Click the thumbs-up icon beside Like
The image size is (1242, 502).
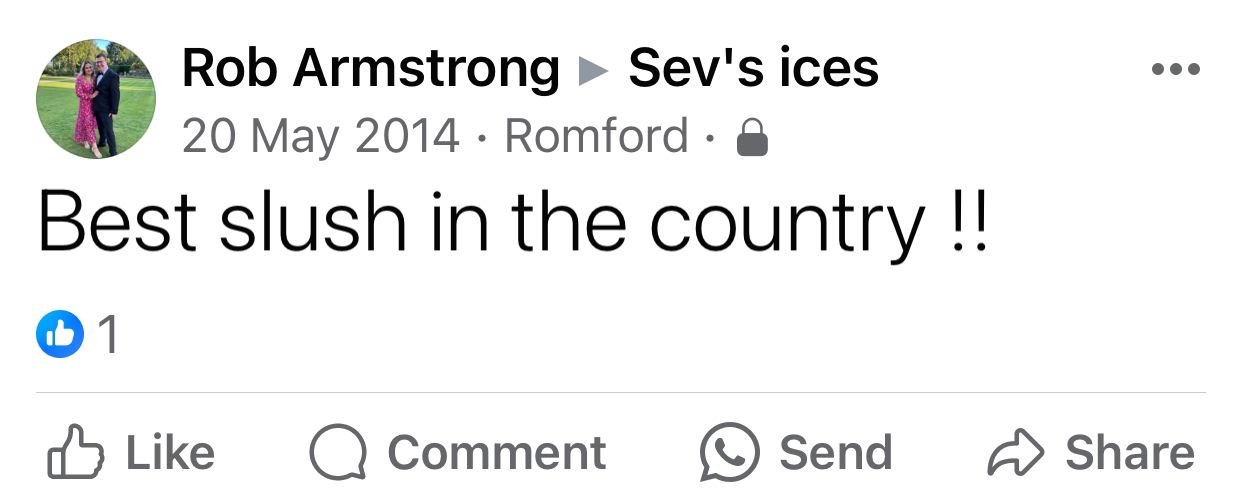point(76,453)
